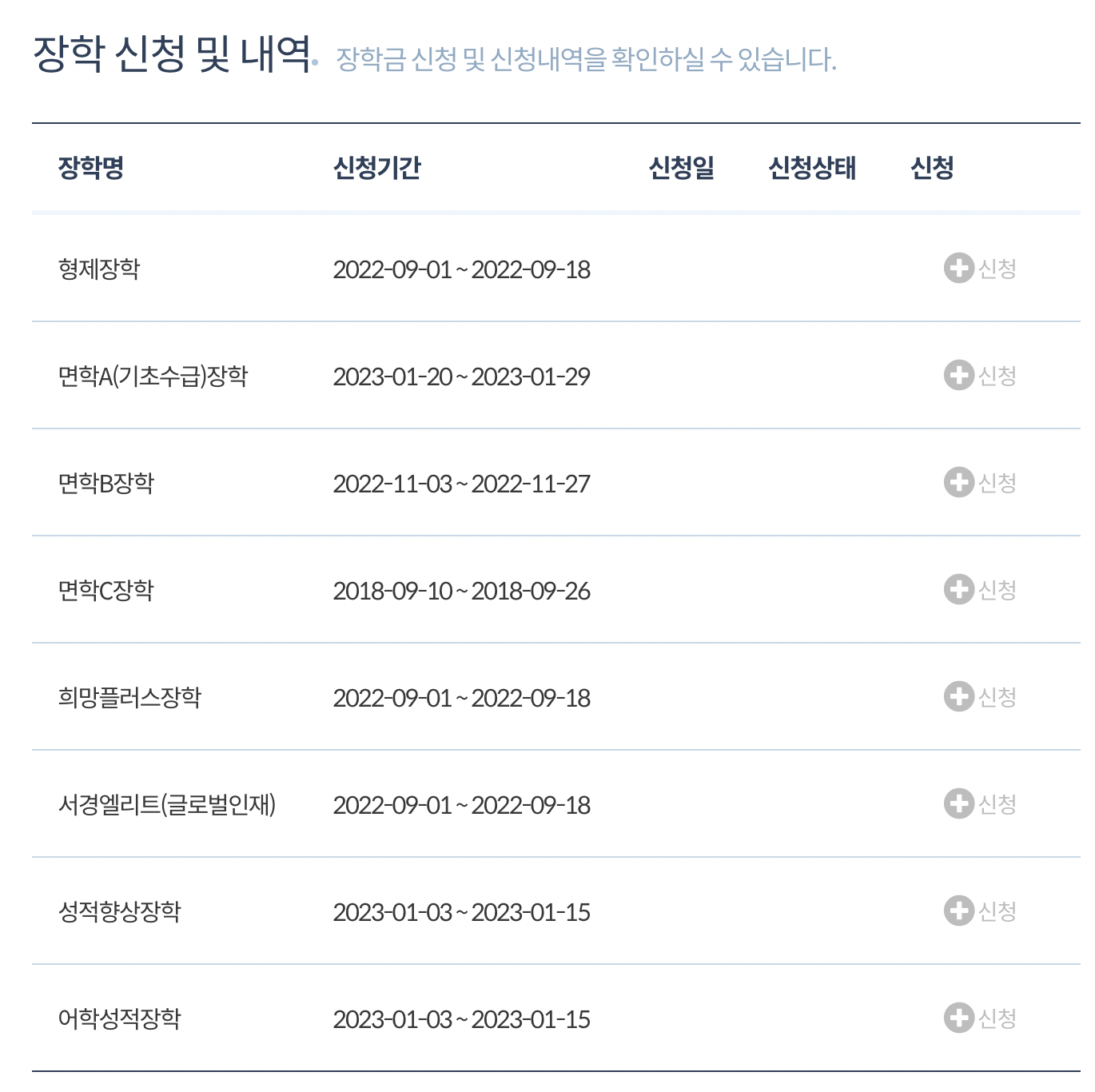Click the plus icon beside 성적향상장학
Image resolution: width=1095 pixels, height=1092 pixels.
(x=958, y=910)
